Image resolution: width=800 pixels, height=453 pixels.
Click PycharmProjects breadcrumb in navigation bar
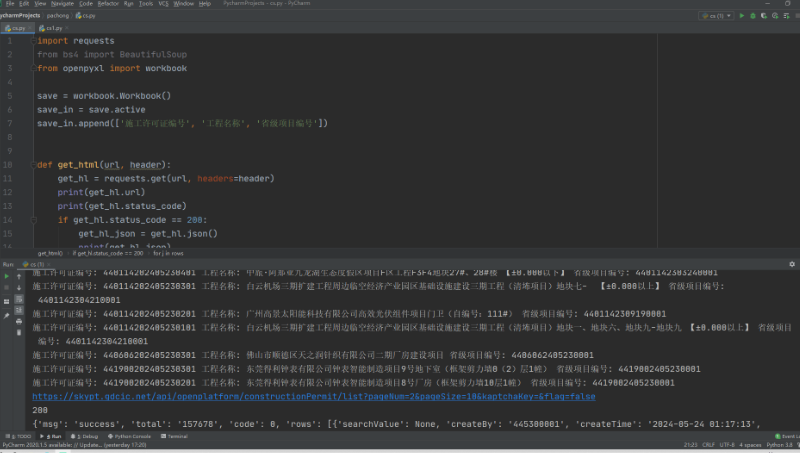pyautogui.click(x=20, y=16)
